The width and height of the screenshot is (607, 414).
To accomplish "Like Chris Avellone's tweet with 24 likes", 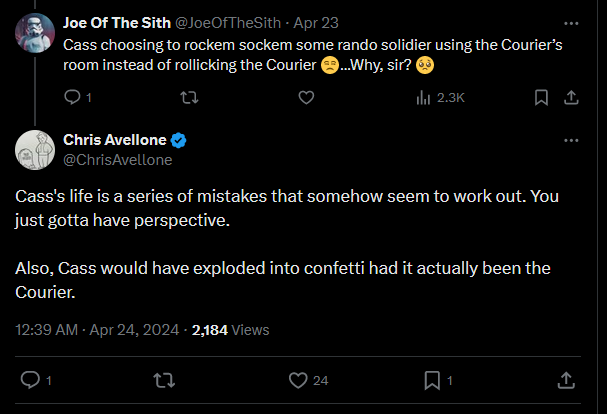I will click(297, 380).
